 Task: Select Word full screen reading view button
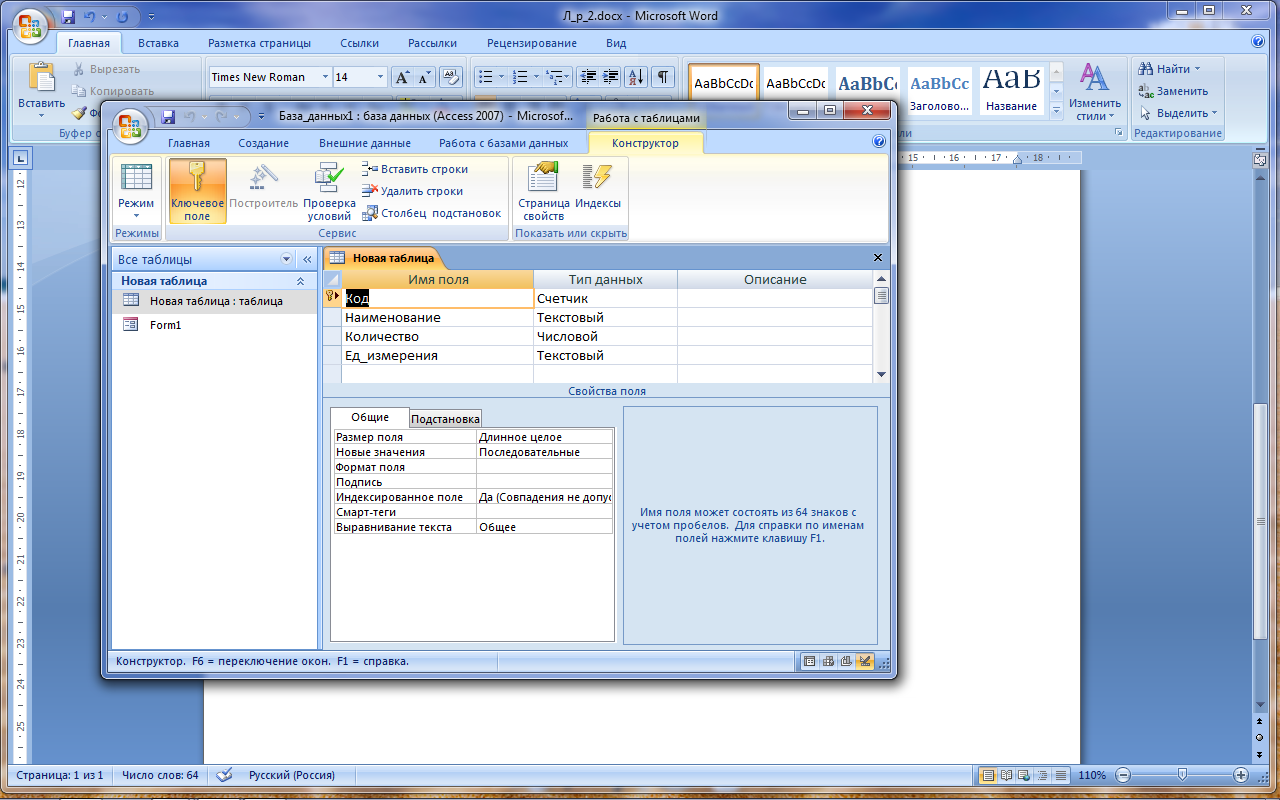1007,775
